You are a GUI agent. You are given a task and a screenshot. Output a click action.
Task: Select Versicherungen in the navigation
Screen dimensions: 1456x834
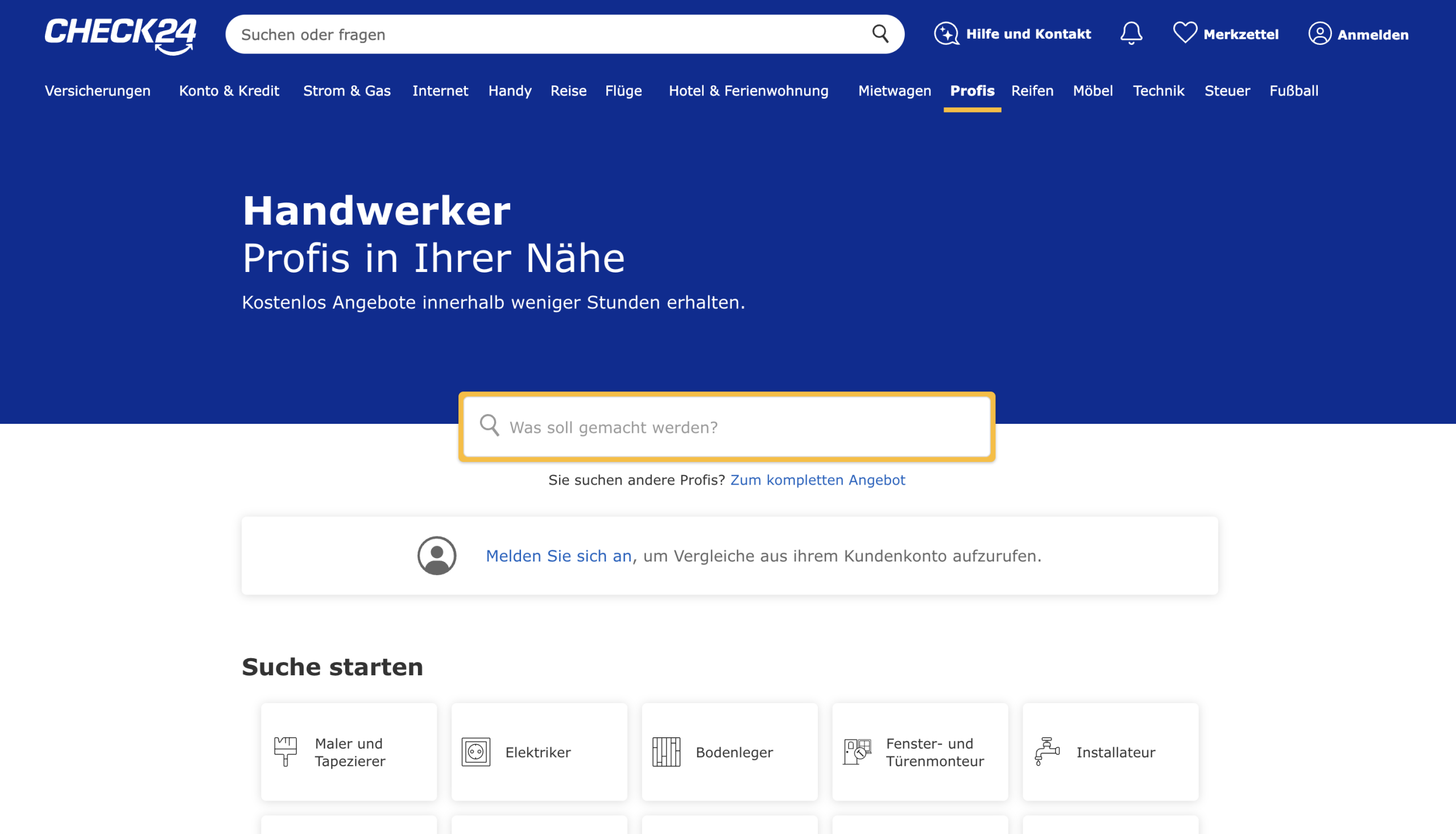tap(97, 90)
